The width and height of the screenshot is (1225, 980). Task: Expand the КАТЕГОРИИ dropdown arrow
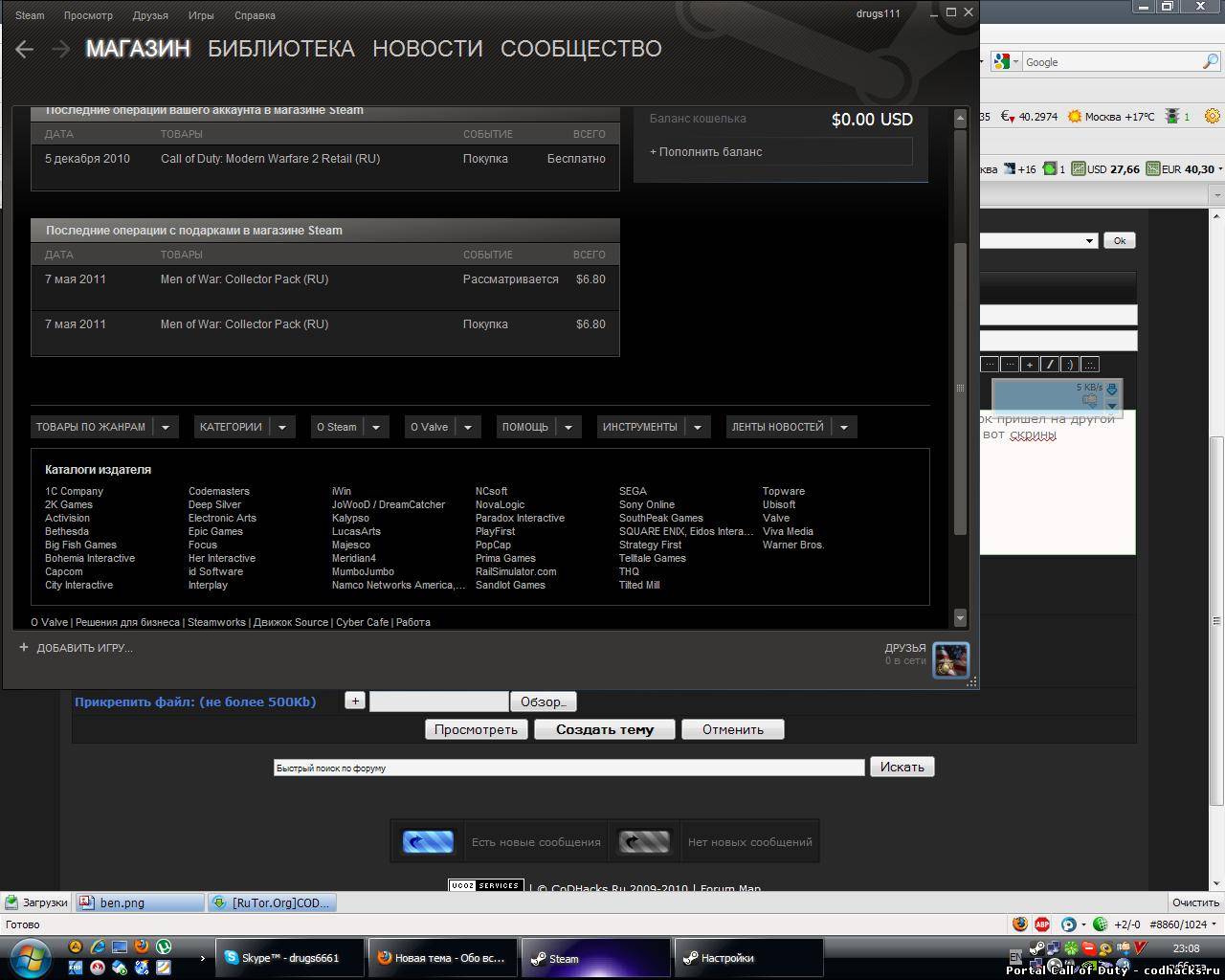[282, 427]
